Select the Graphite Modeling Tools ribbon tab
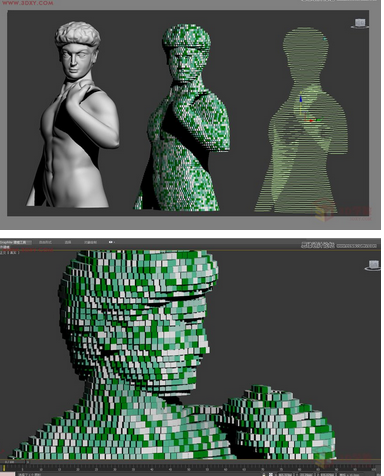 [x=16, y=242]
